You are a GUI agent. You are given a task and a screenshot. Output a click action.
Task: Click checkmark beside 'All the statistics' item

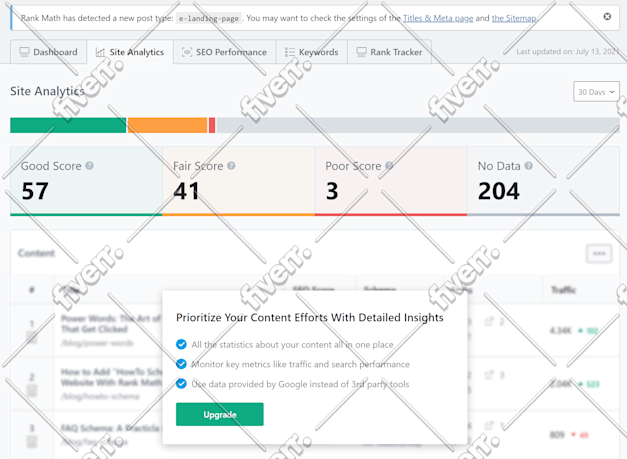181,344
